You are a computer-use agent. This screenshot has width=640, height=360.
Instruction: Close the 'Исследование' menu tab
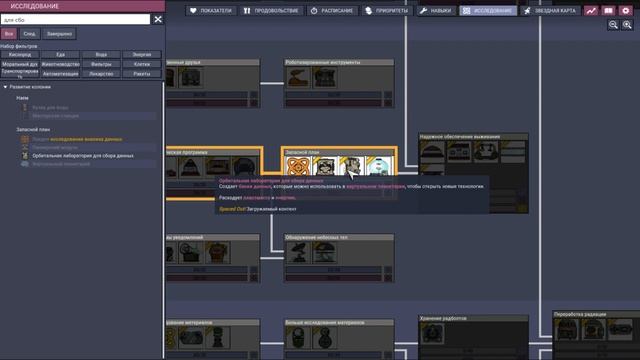[488, 11]
